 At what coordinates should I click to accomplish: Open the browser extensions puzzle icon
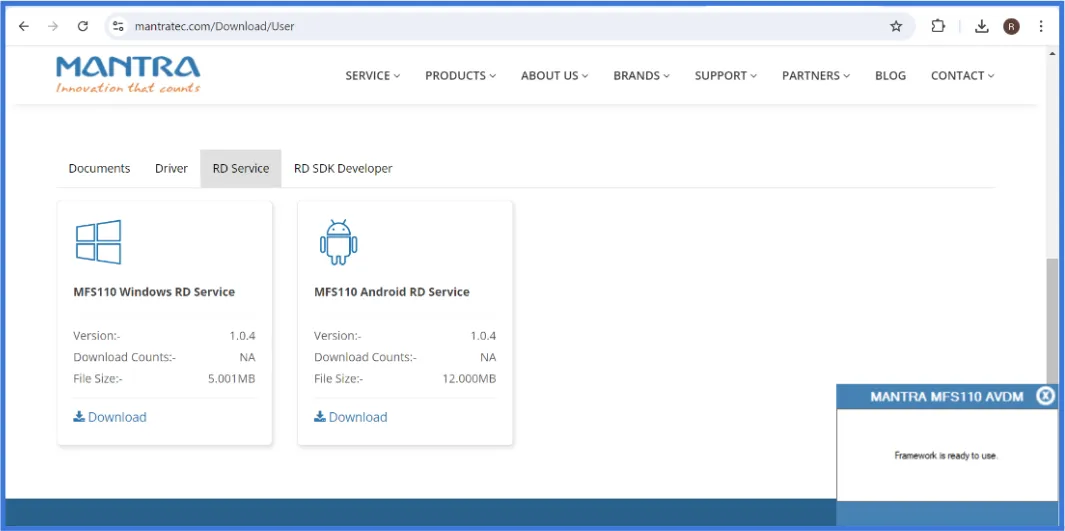point(938,26)
